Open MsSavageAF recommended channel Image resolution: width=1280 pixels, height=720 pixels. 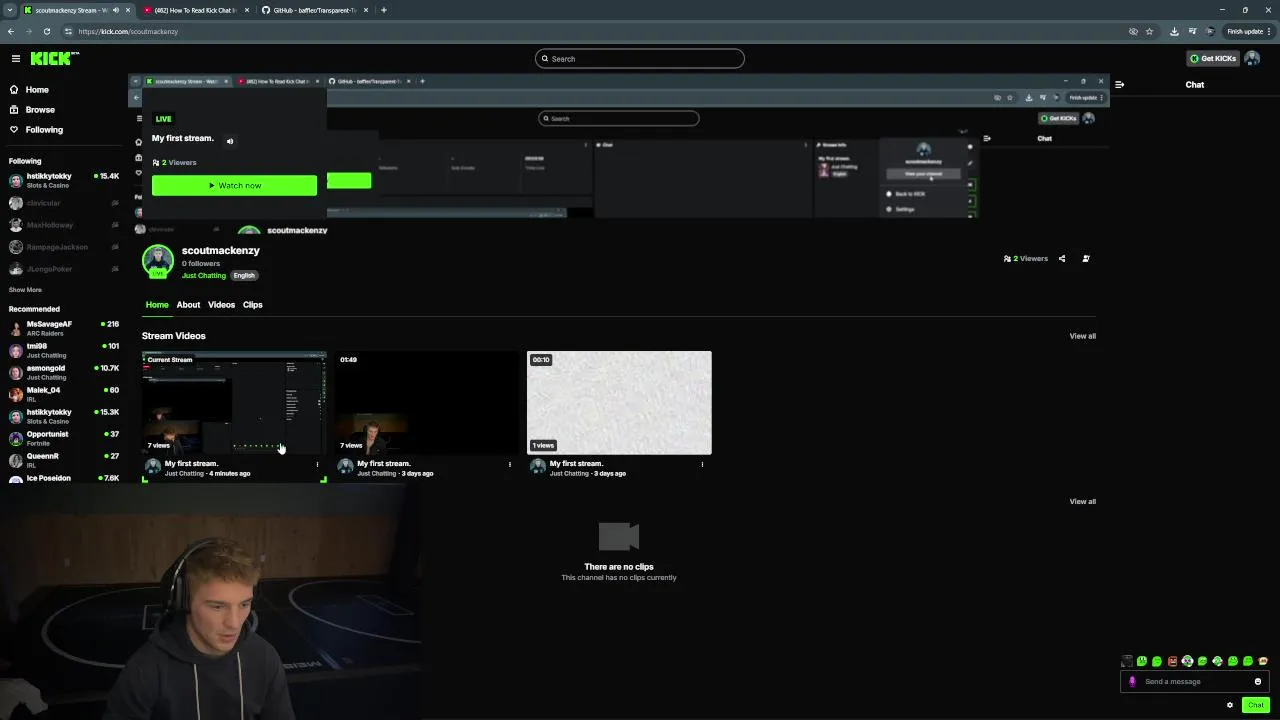[x=63, y=327]
